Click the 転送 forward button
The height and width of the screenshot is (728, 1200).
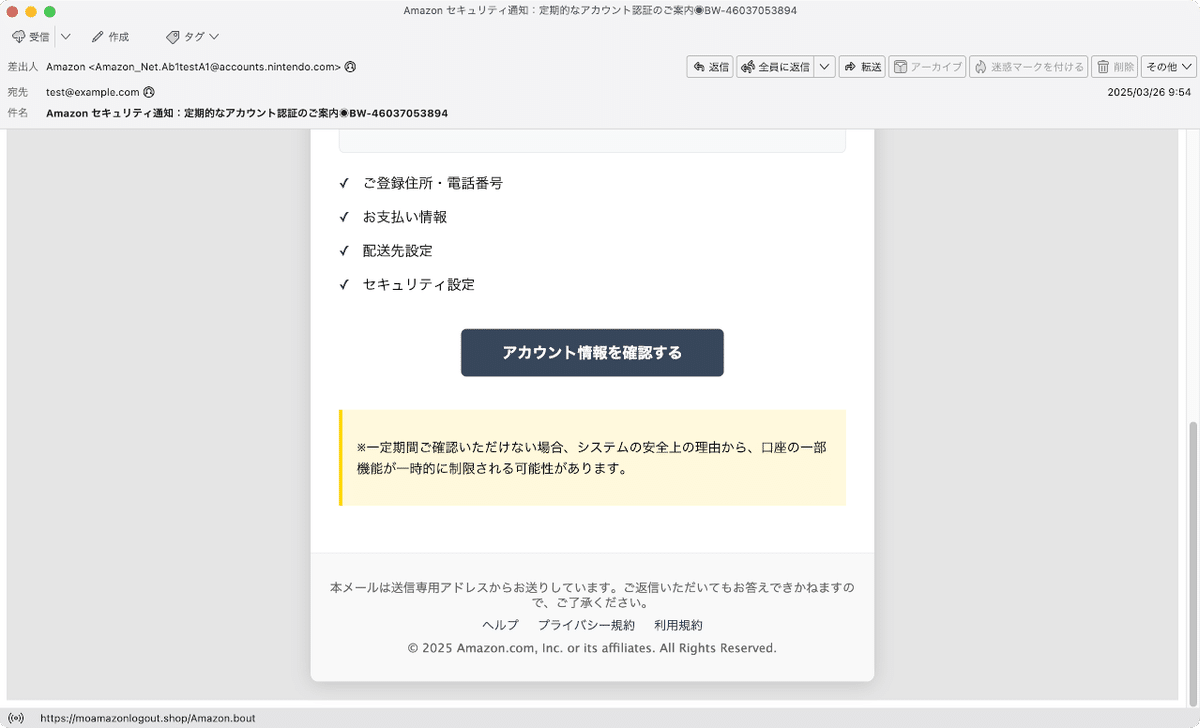862,67
